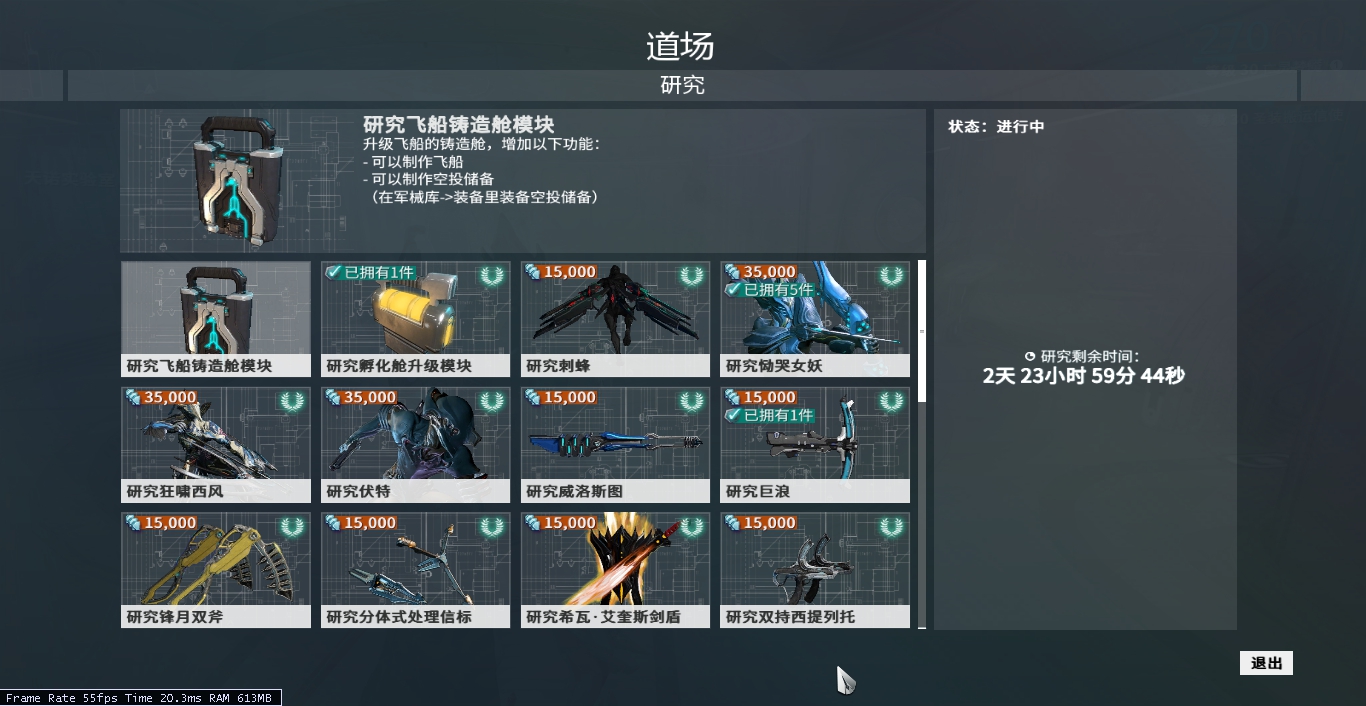Click the 已拥有1件 checkmark badge on 孵化舱升级模块
Image resolution: width=1366 pixels, height=706 pixels.
click(369, 272)
